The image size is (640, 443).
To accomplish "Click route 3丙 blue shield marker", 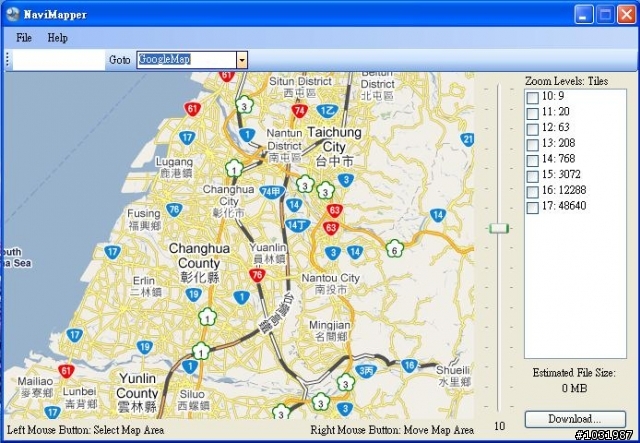I will point(366,371).
